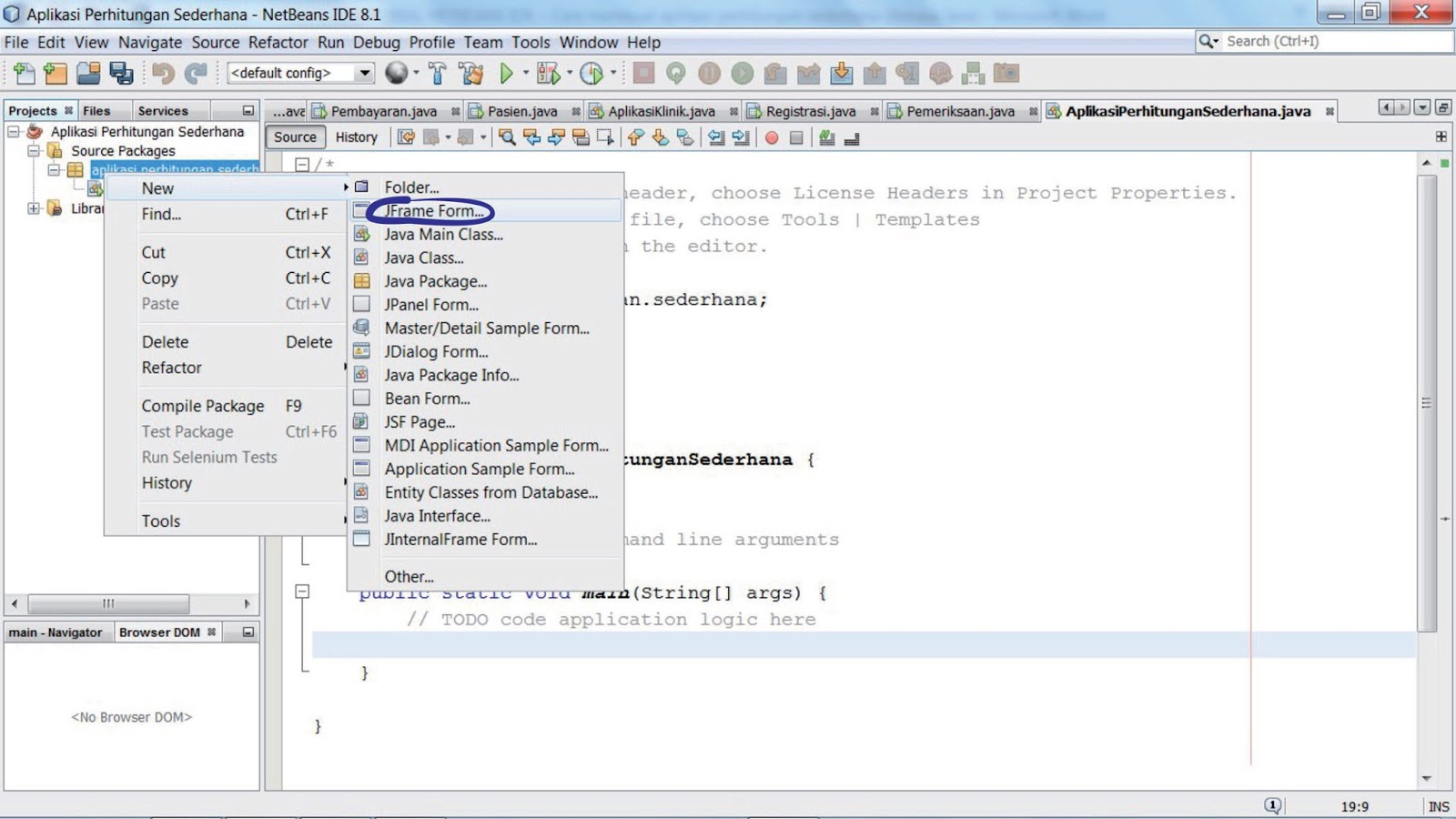Open the default config dropdown
Image resolution: width=1456 pixels, height=819 pixels.
(366, 73)
